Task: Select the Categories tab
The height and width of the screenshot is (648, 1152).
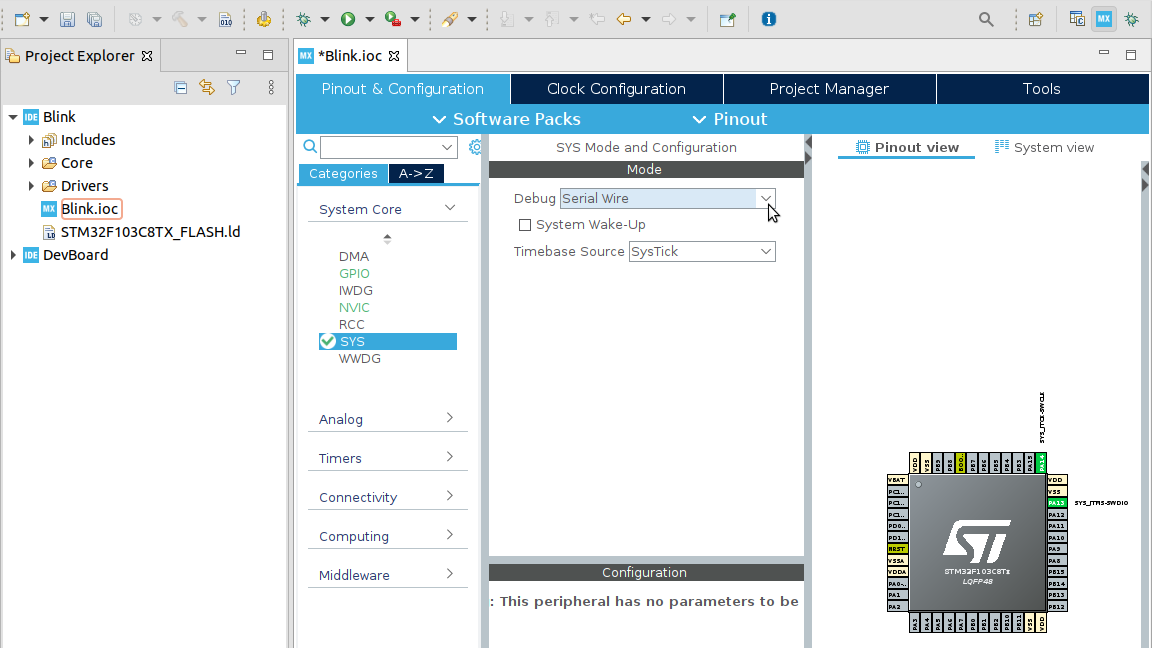Action: click(x=343, y=173)
